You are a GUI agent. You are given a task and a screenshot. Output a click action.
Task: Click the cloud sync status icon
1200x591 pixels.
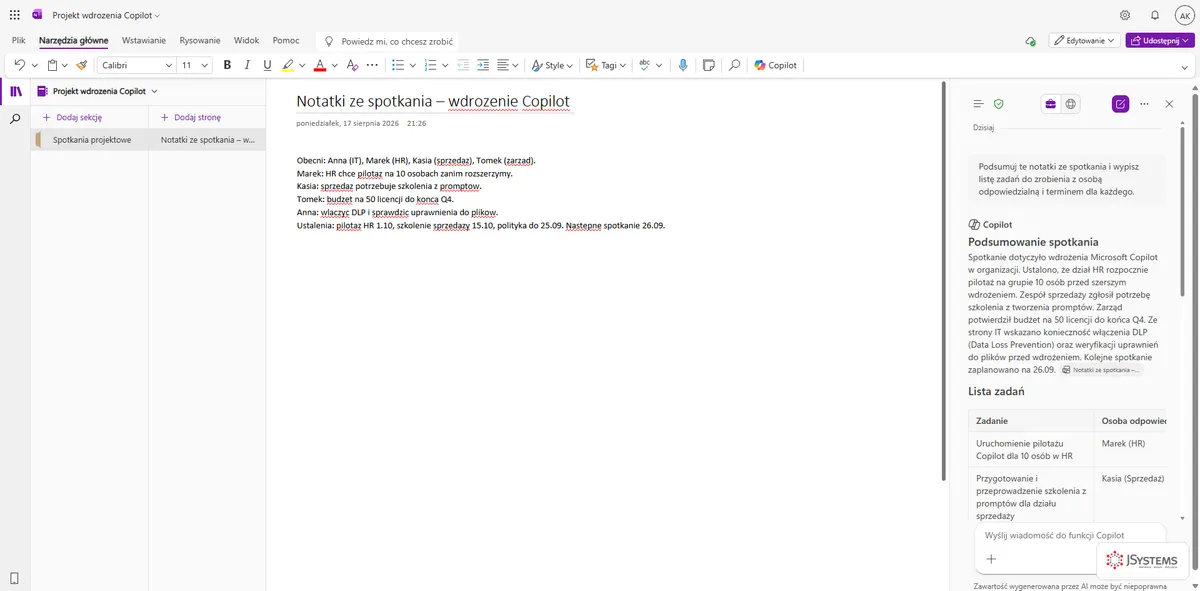[1031, 41]
